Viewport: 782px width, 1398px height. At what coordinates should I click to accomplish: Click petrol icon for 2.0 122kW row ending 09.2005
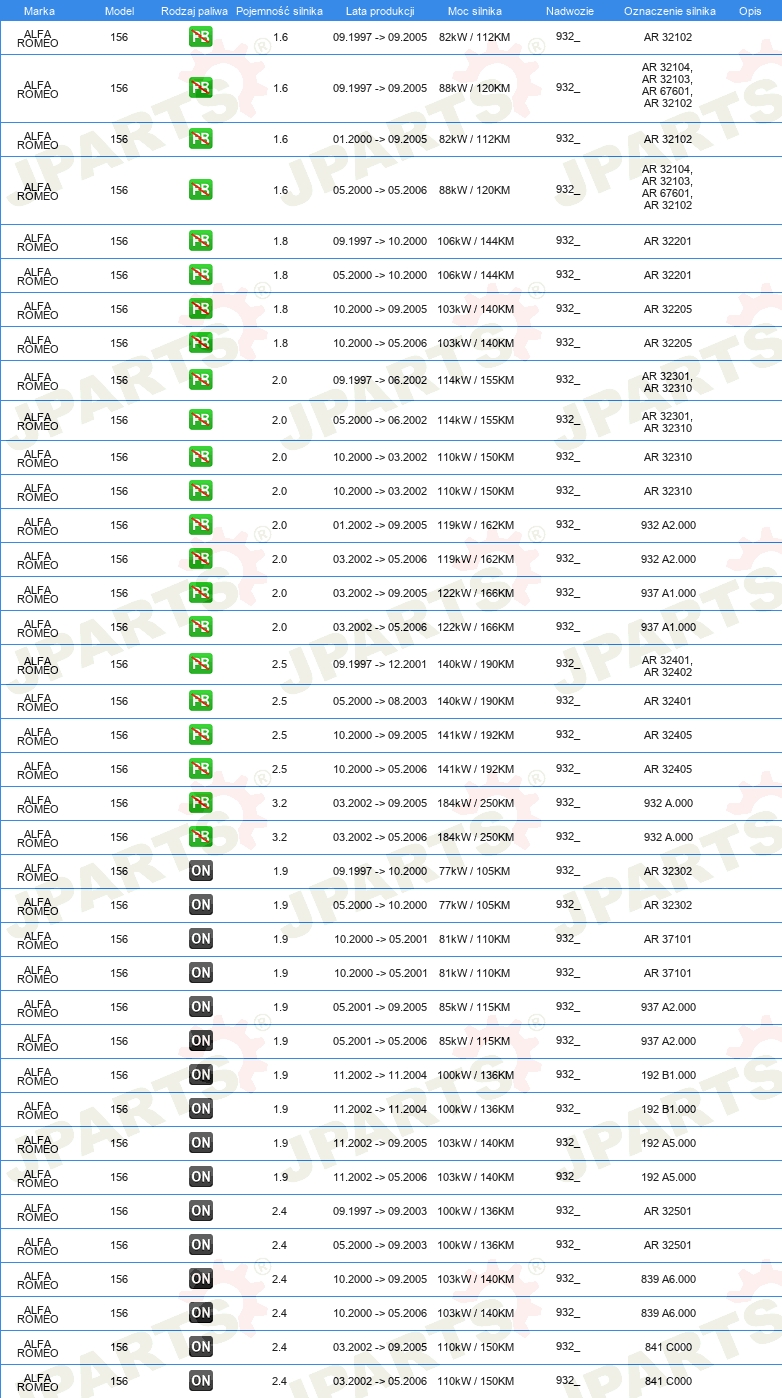200,593
